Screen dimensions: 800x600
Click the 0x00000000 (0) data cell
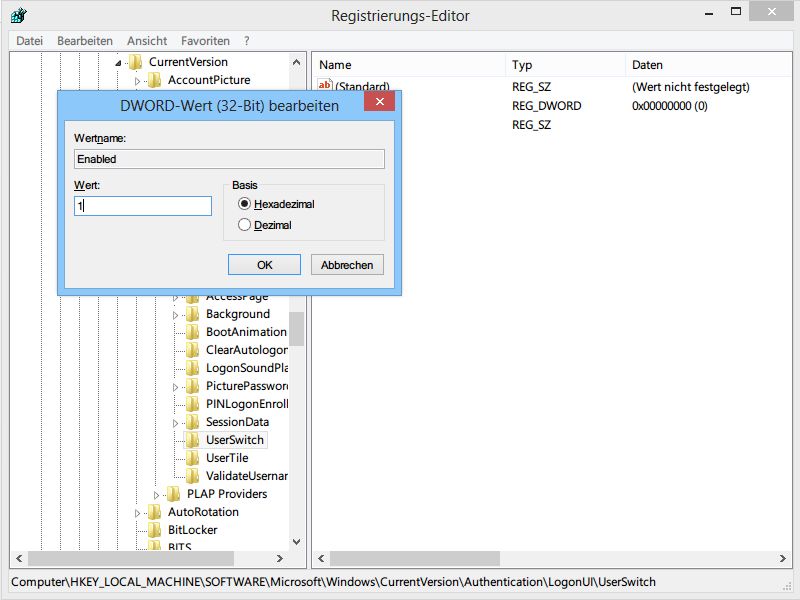pos(669,106)
